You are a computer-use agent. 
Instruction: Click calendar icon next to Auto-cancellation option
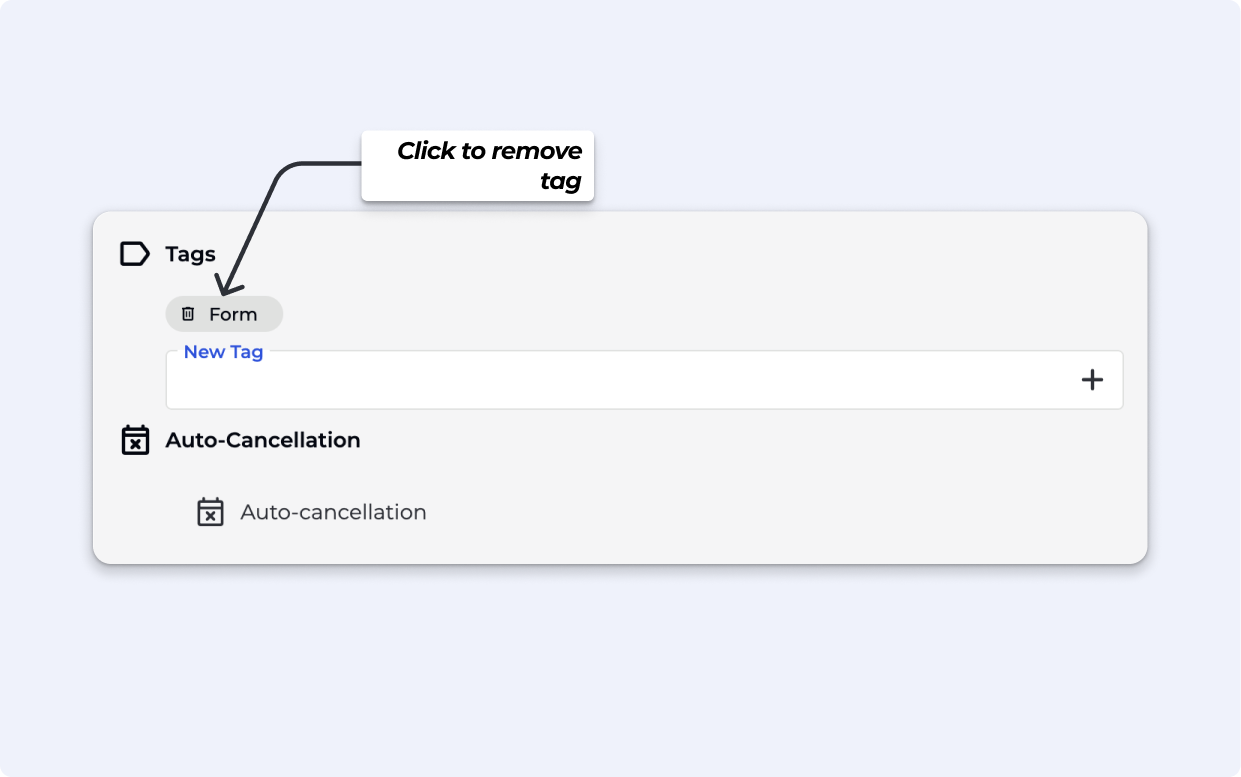click(210, 512)
